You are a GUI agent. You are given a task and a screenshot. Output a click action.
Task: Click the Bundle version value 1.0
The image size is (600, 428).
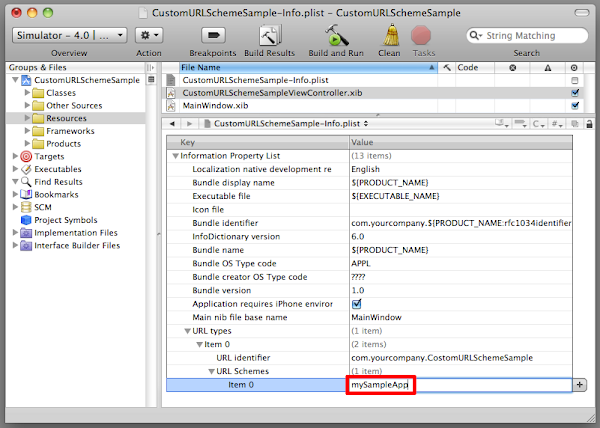(358, 291)
